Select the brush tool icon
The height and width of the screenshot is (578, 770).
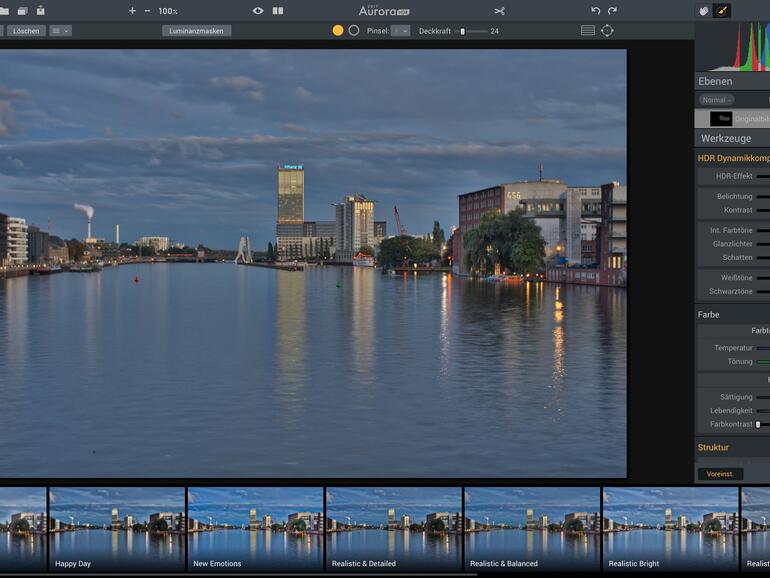(722, 11)
